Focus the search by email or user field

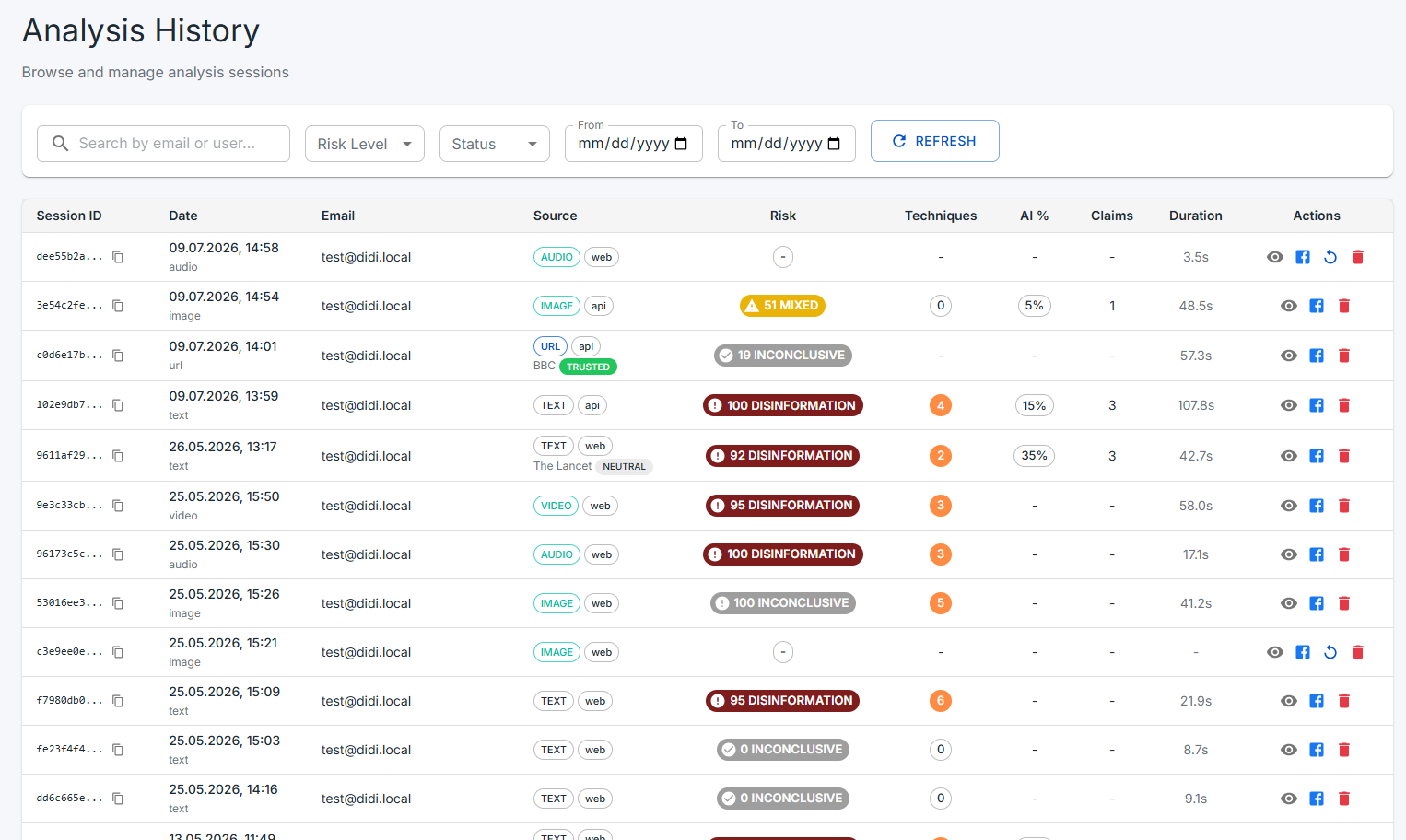click(163, 144)
